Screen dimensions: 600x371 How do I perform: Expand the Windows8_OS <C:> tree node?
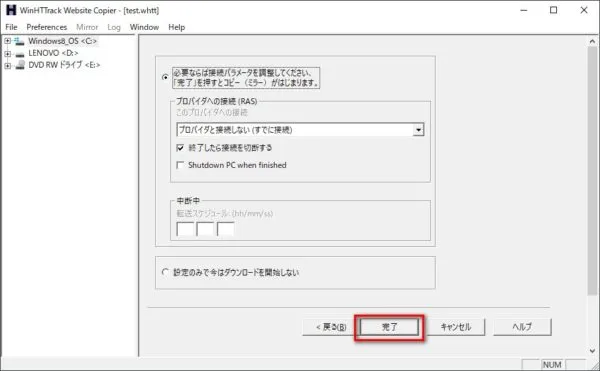[x=7, y=41]
